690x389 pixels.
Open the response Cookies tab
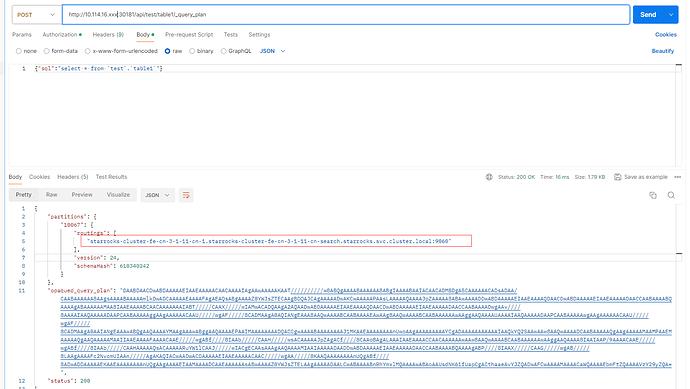[x=40, y=177]
